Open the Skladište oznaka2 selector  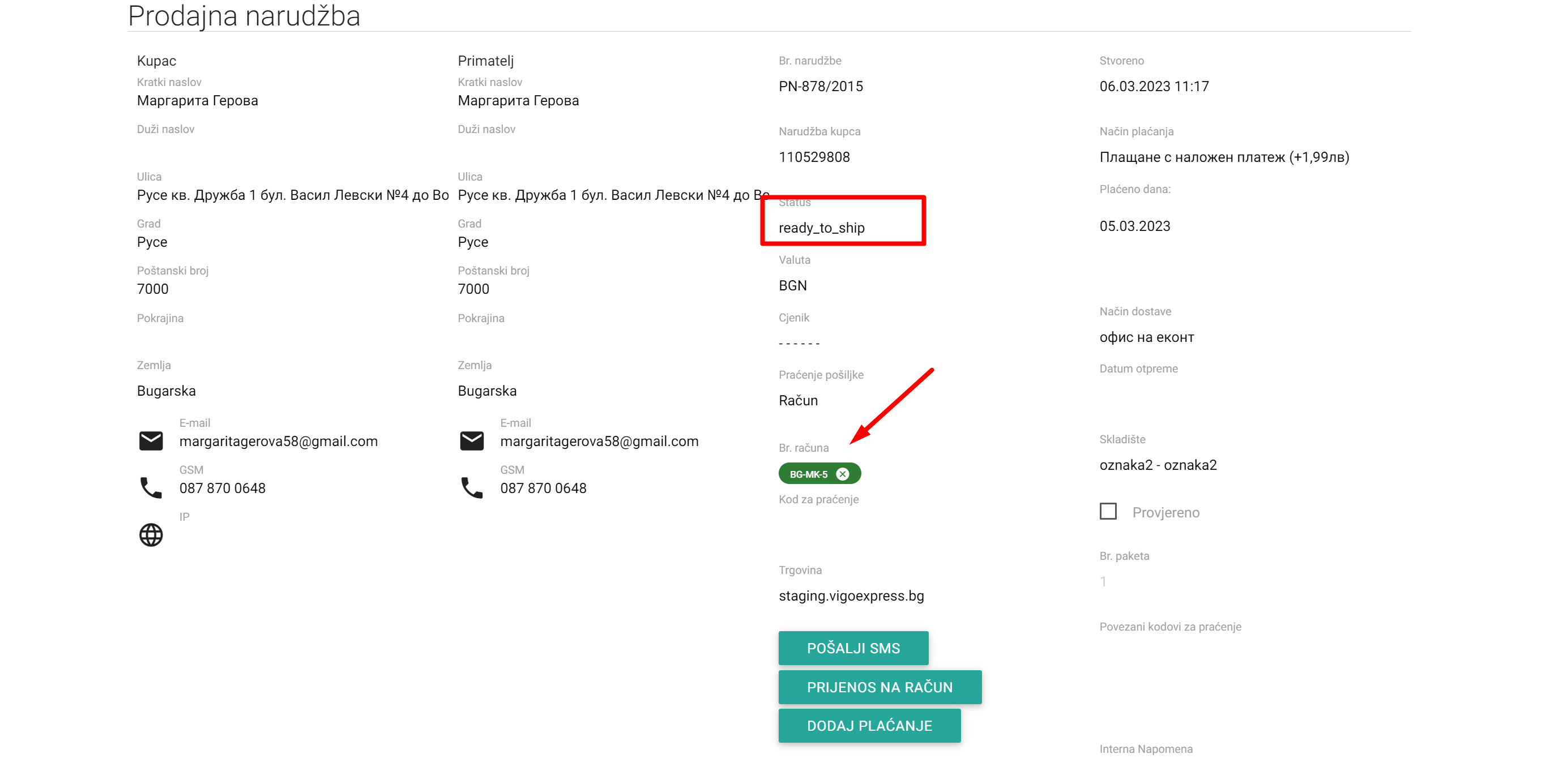click(x=1158, y=465)
